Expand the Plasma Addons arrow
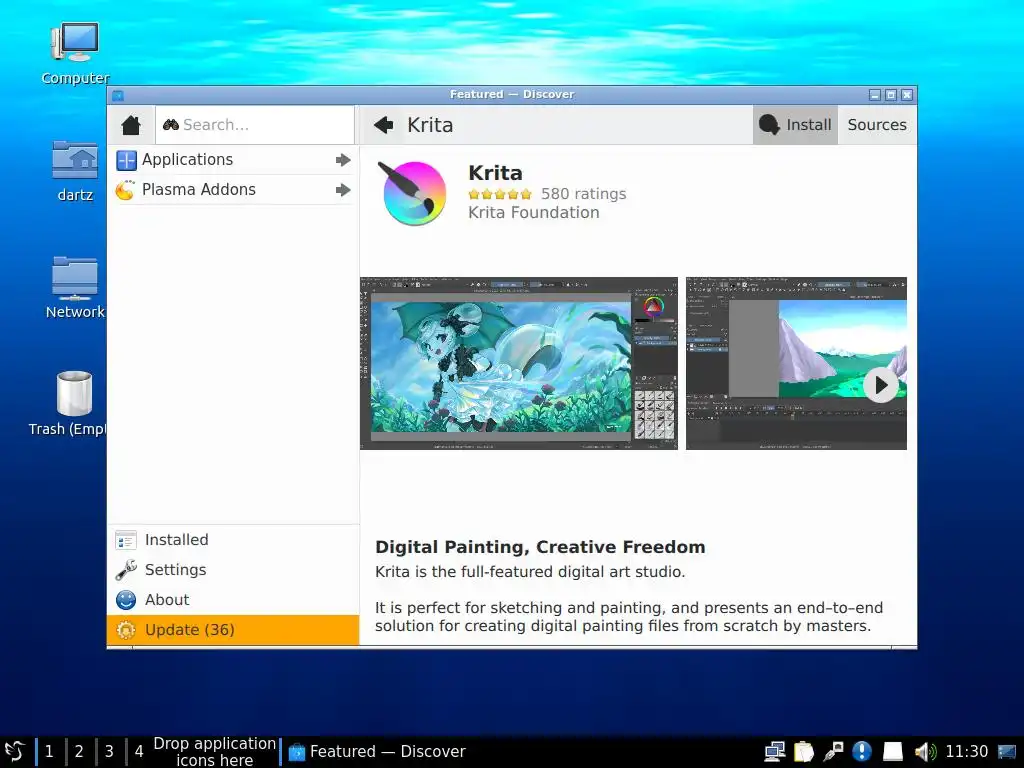Screen dimensions: 1024x768 [x=343, y=190]
